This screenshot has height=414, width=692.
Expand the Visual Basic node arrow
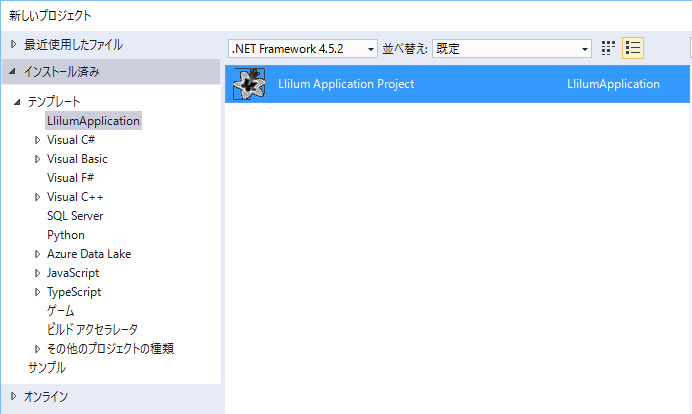(x=38, y=159)
